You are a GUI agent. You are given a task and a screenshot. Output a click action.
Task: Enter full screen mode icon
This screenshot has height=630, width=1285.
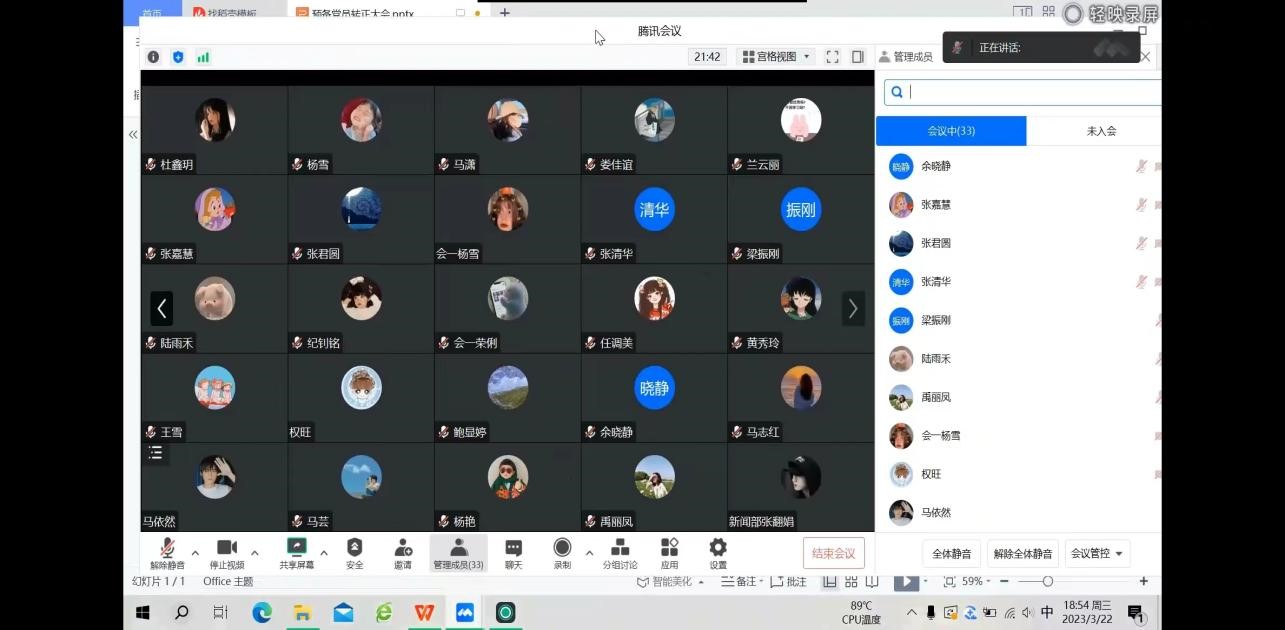pyautogui.click(x=832, y=57)
